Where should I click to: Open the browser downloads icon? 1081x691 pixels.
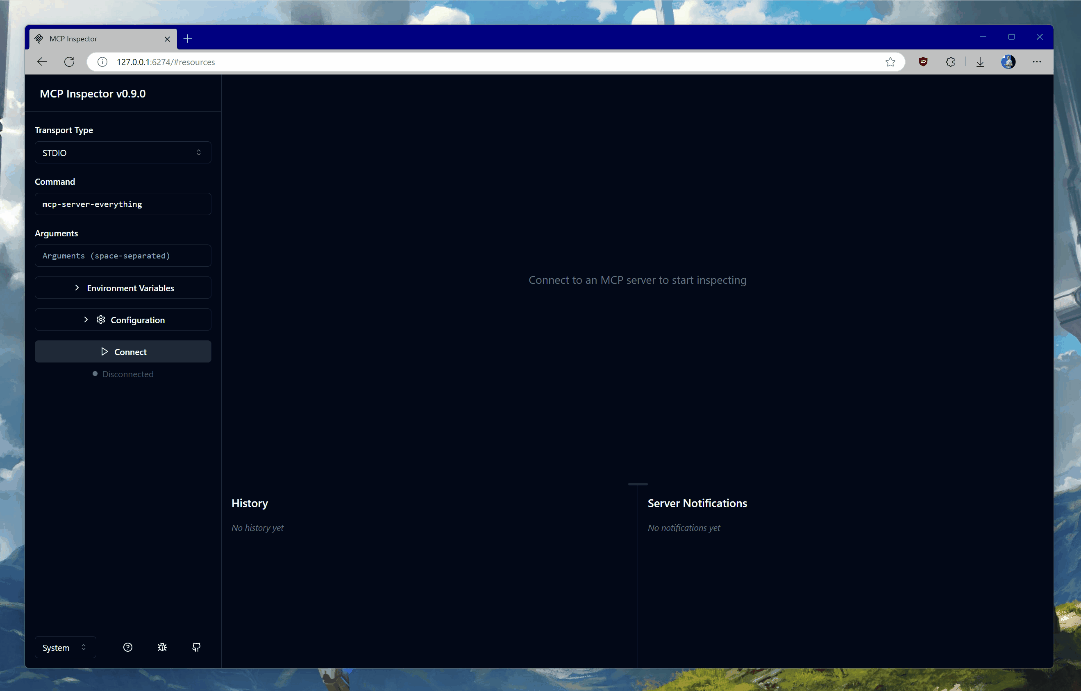point(979,61)
